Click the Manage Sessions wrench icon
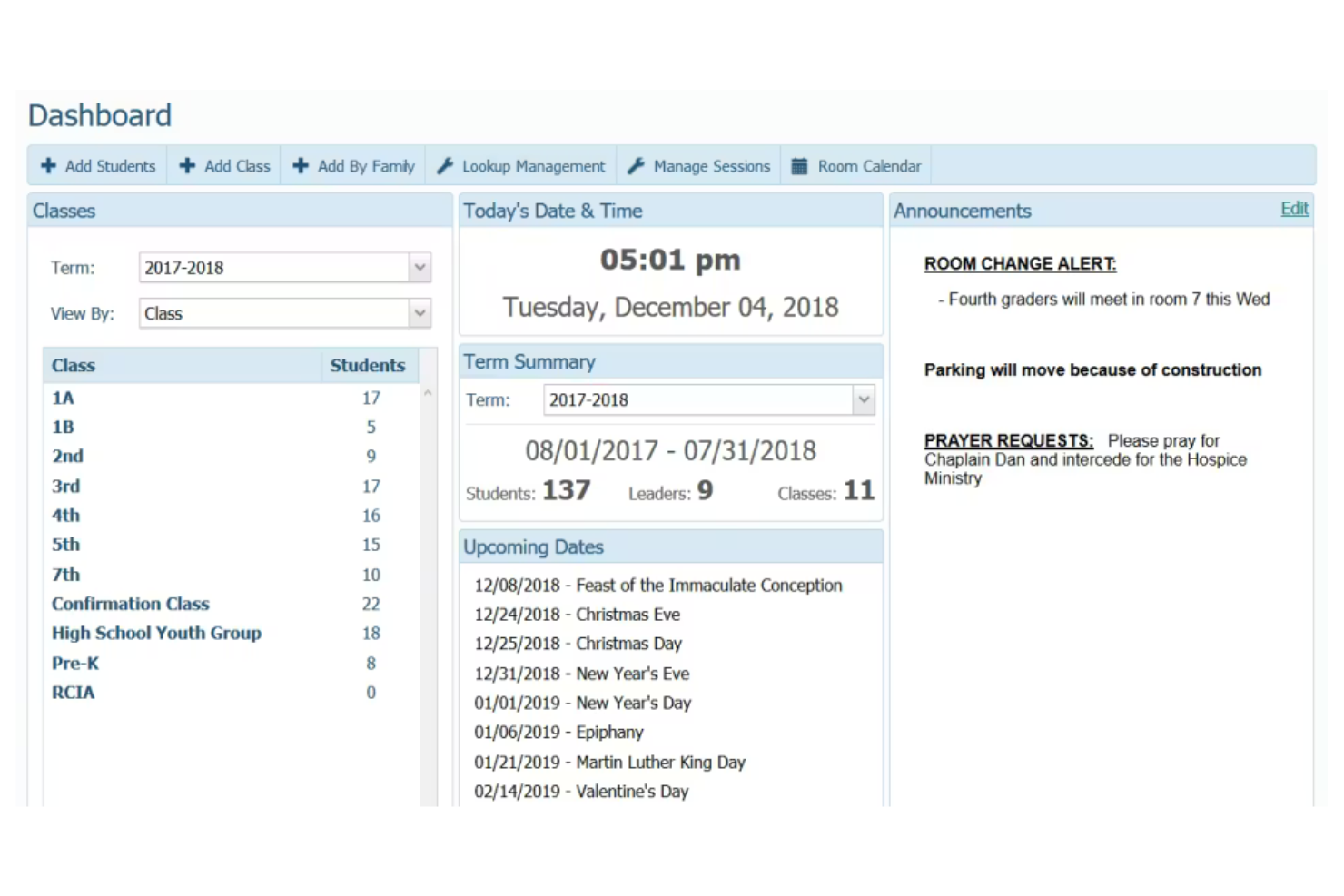The width and height of the screenshot is (1344, 896). [636, 166]
